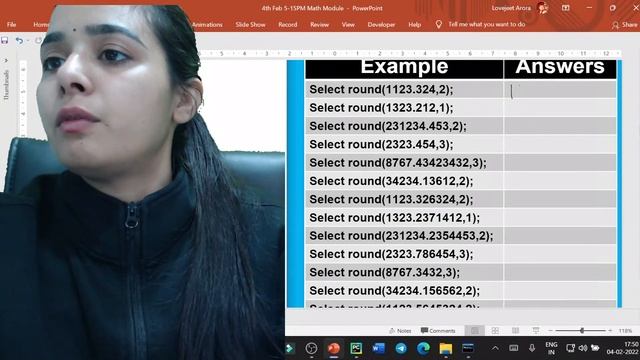Screen dimensions: 640x360
Task: Open Microsoft Edge from the taskbar
Action: point(423,348)
